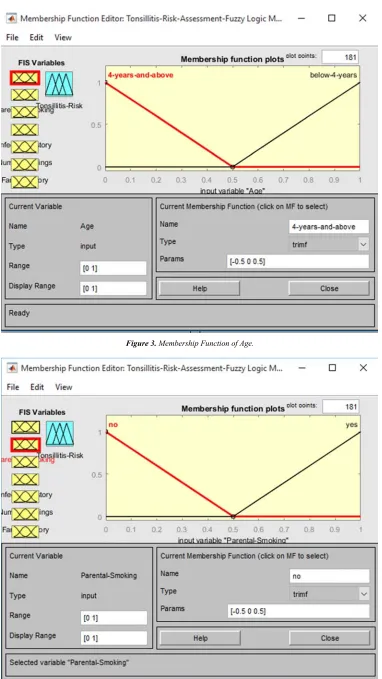Viewport: 382px width, 679px height.
Task: Select 'below-4-years' membership function label on plot
Action: [x=333, y=75]
